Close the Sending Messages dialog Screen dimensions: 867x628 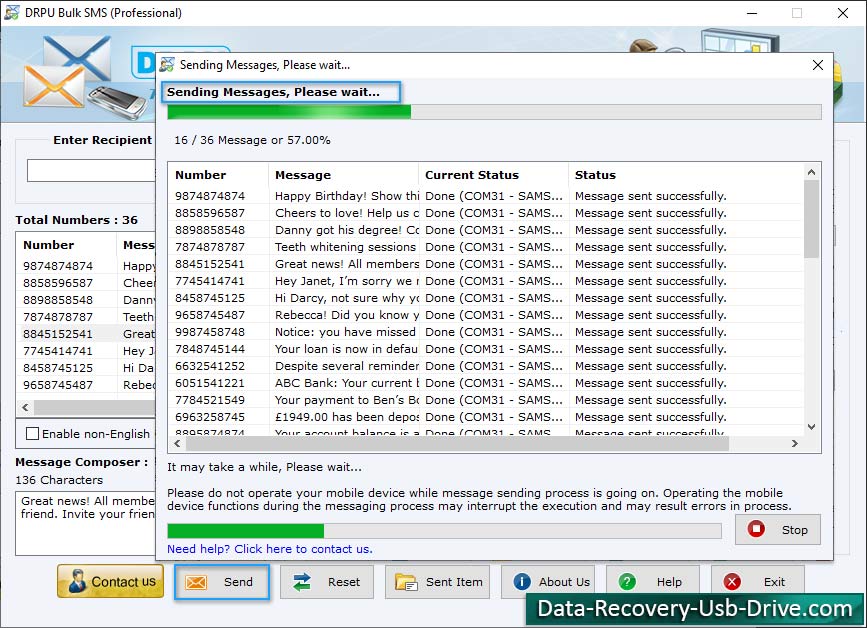click(818, 65)
